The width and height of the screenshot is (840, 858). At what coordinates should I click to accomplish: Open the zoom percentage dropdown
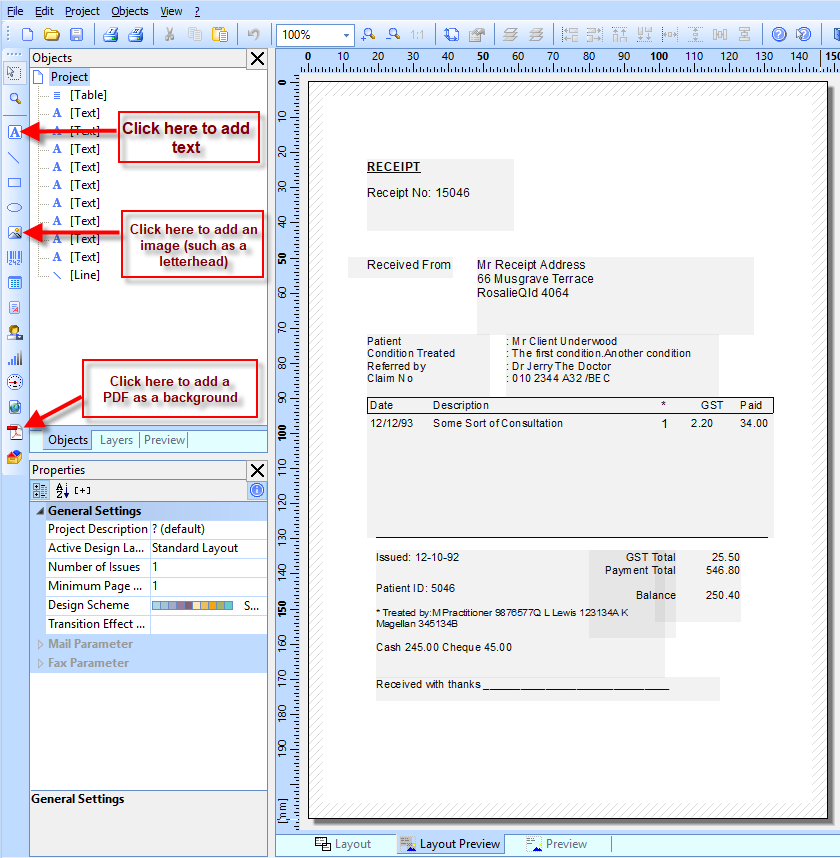pos(346,35)
